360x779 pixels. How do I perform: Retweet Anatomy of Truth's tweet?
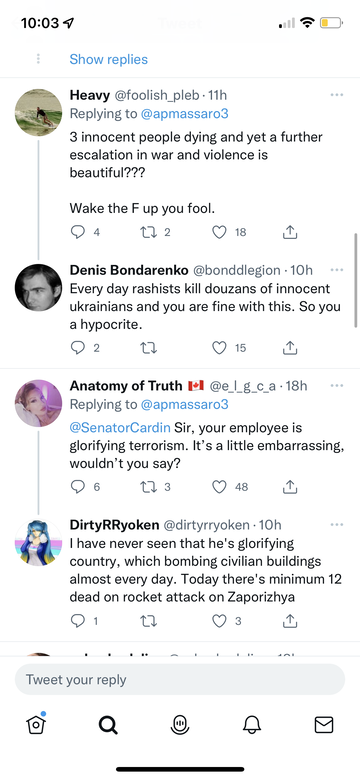(x=148, y=487)
